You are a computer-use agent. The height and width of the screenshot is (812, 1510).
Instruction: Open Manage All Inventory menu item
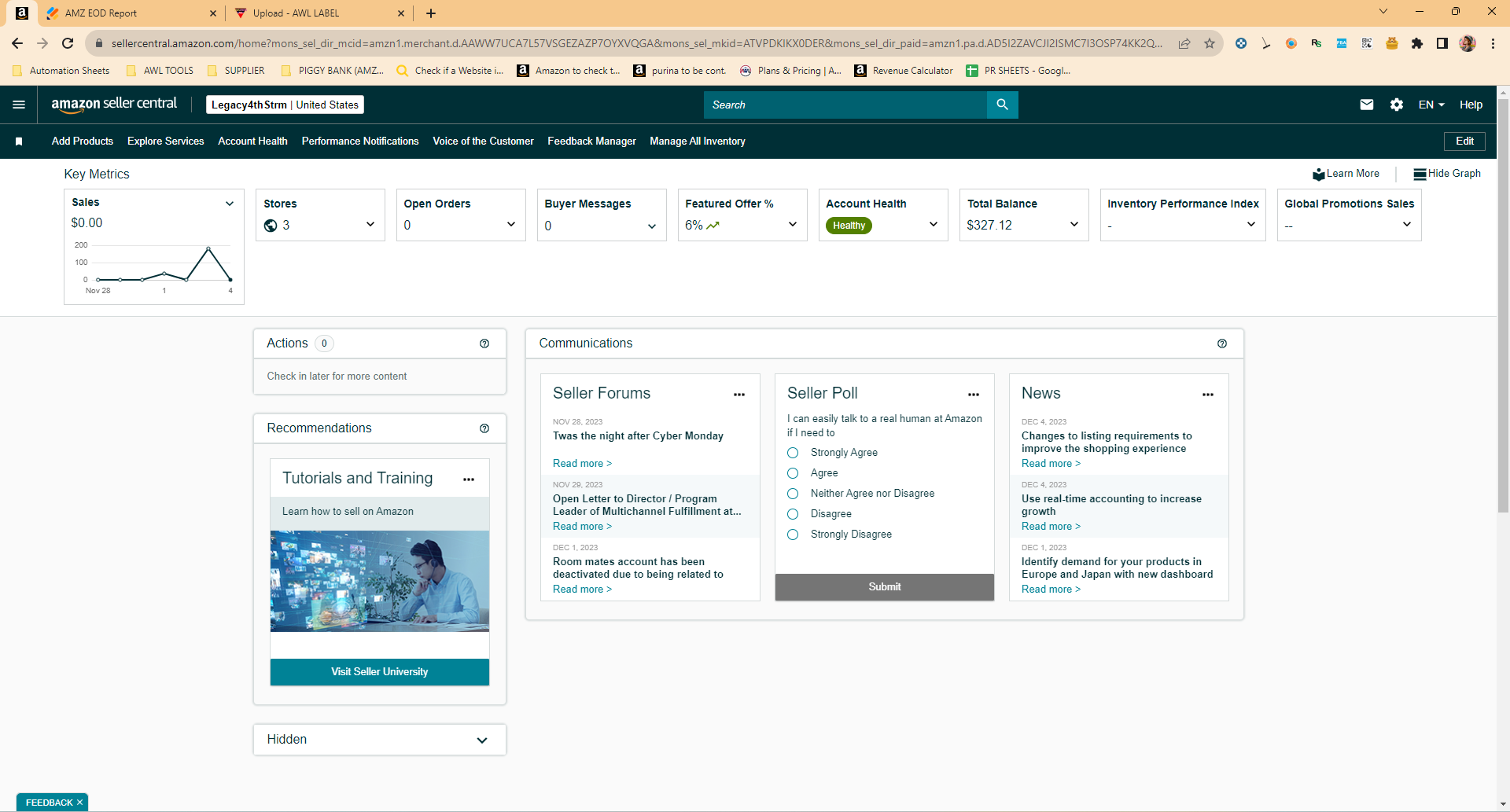(x=698, y=141)
